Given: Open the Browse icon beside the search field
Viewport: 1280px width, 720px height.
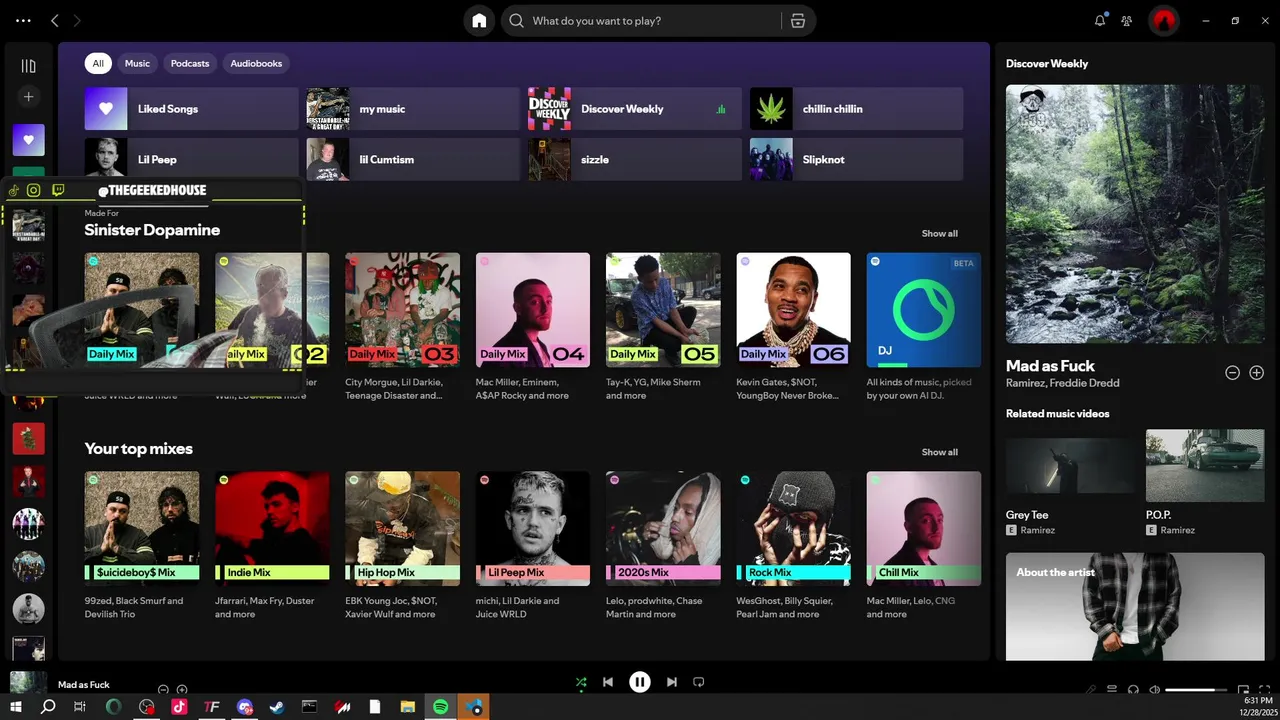Looking at the screenshot, I should [797, 21].
